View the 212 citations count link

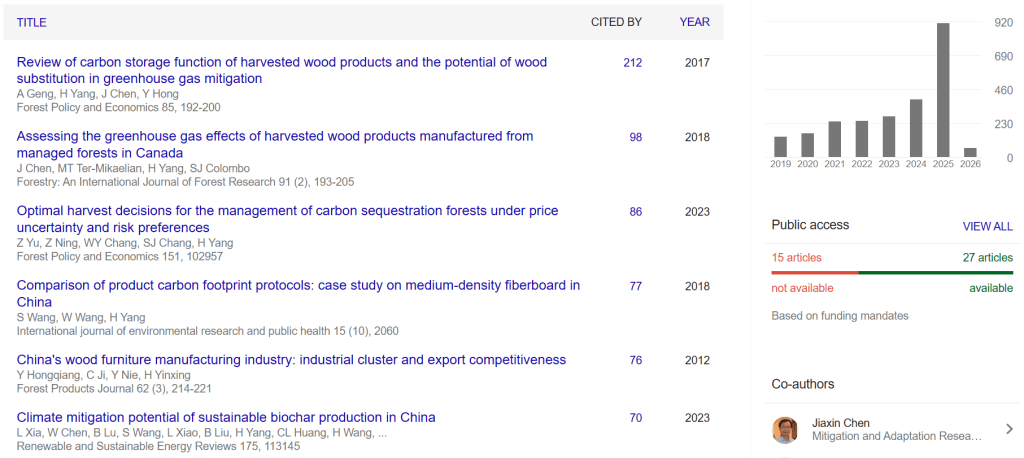632,63
